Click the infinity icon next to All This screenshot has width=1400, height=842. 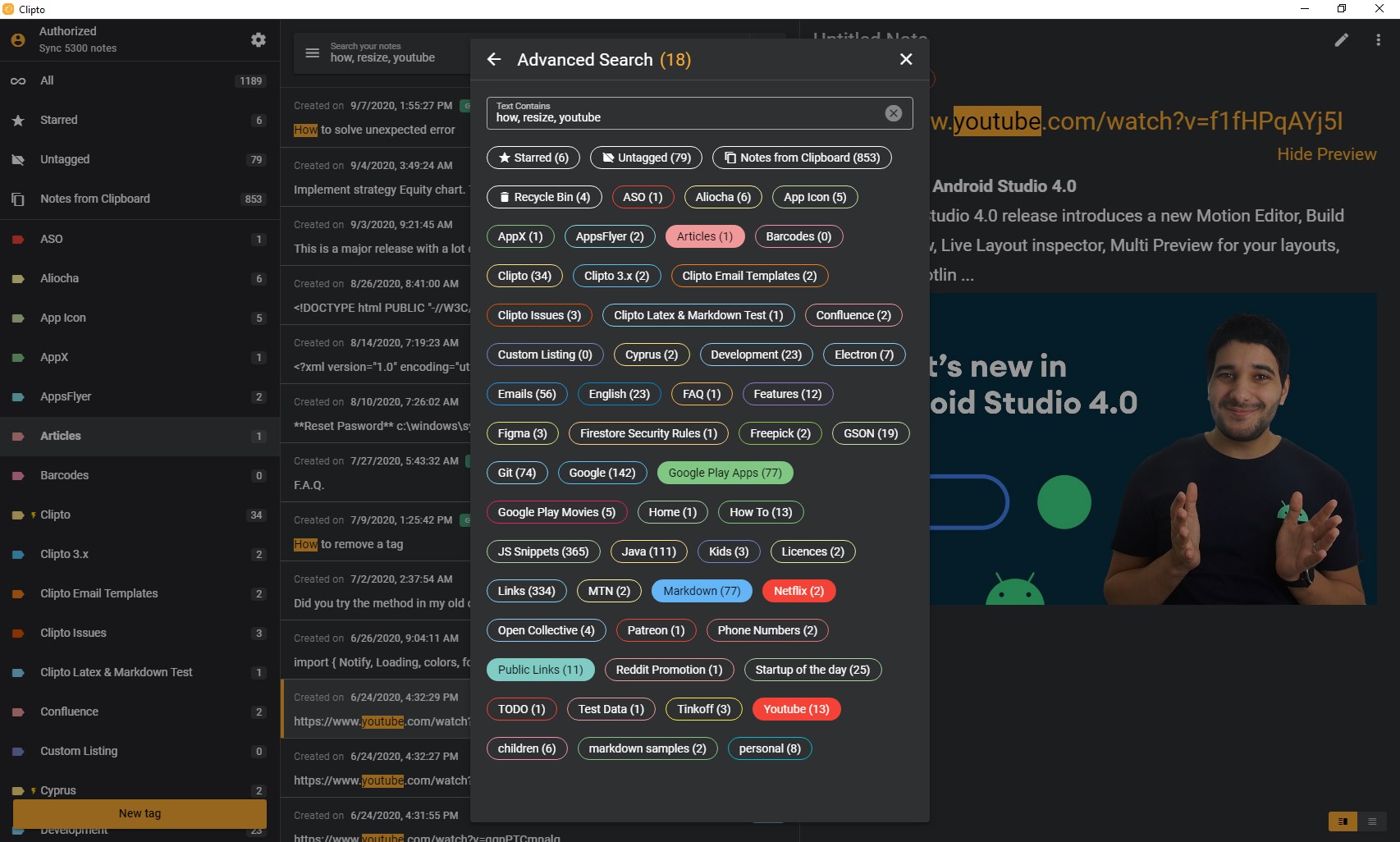(18, 80)
